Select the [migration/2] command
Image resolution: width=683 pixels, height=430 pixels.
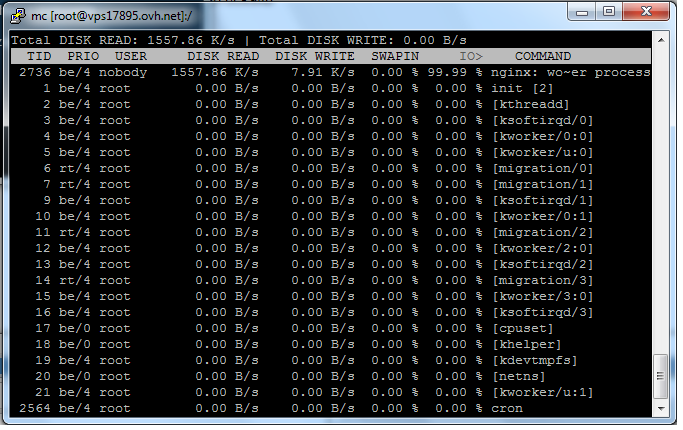[x=542, y=232]
